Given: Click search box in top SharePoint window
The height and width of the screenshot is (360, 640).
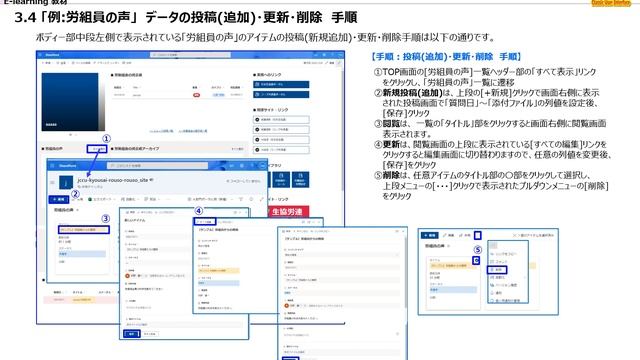Looking at the screenshot, I should tap(191, 55).
